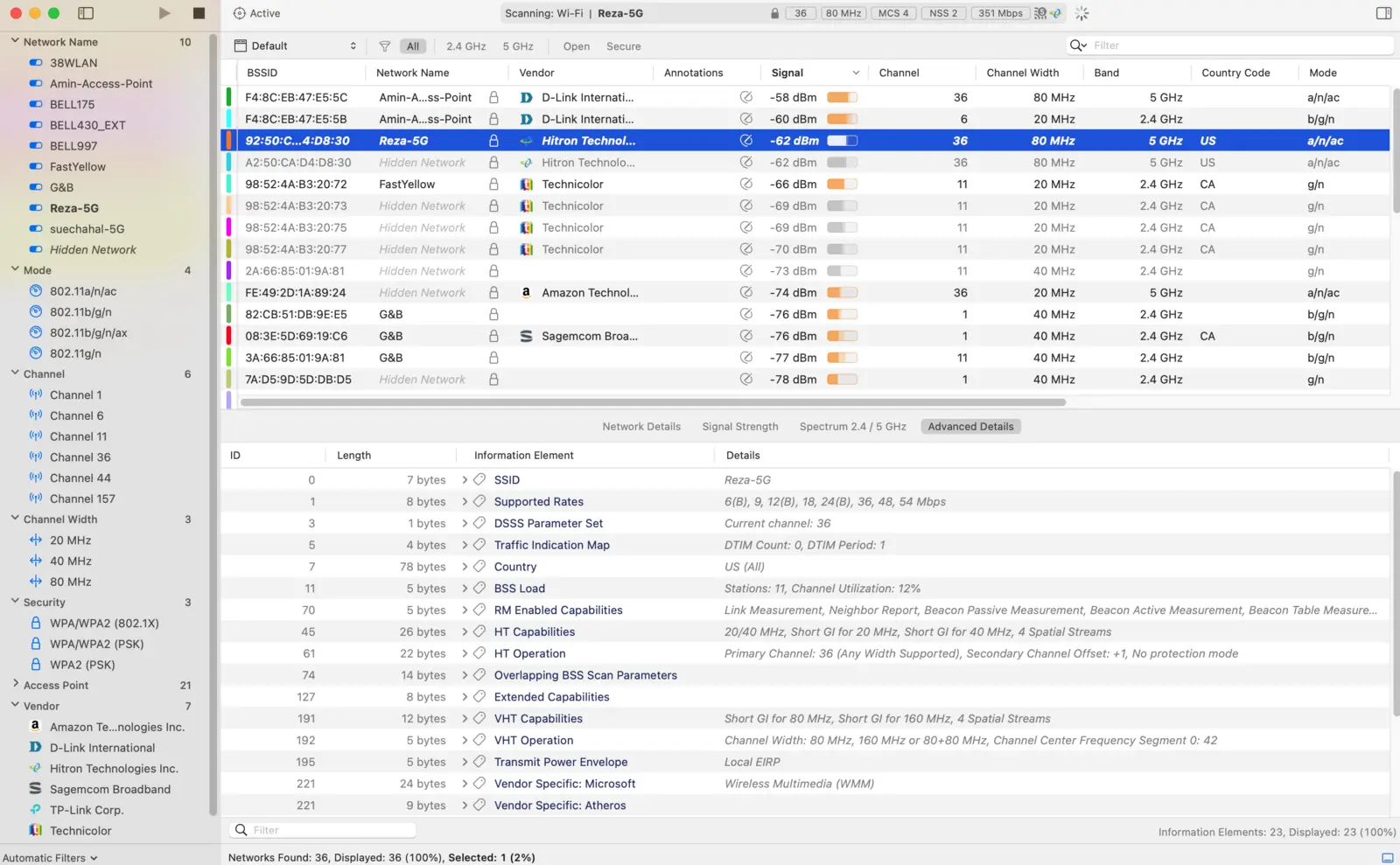Toggle the right inspector panel icon
The width and height of the screenshot is (1400, 865).
[1383, 13]
